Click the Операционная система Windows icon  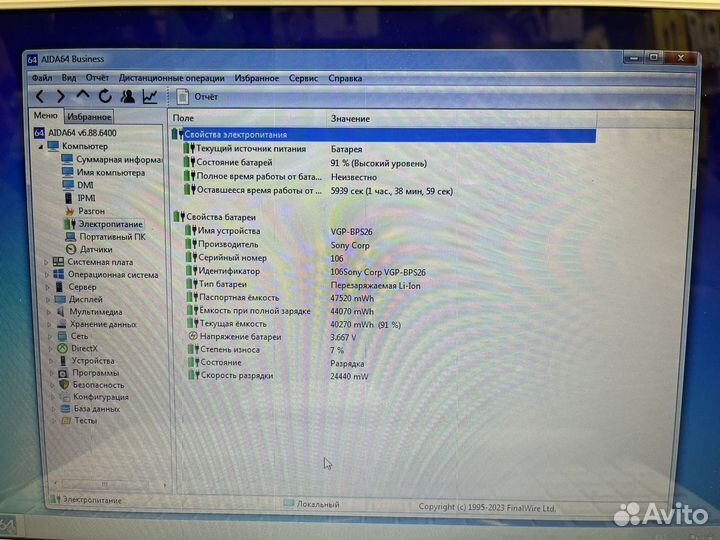click(x=59, y=274)
